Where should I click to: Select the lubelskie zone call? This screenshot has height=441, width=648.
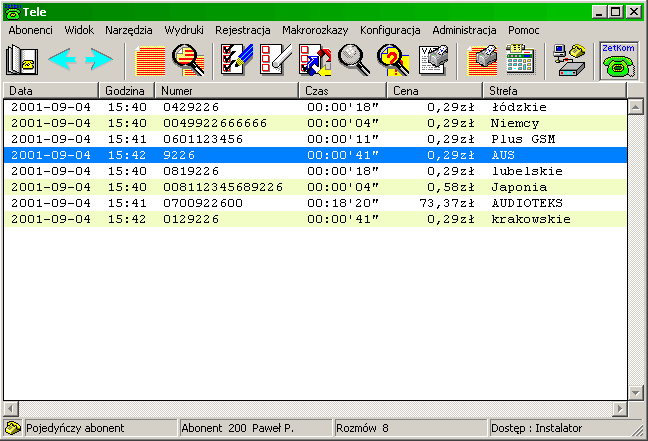315,171
